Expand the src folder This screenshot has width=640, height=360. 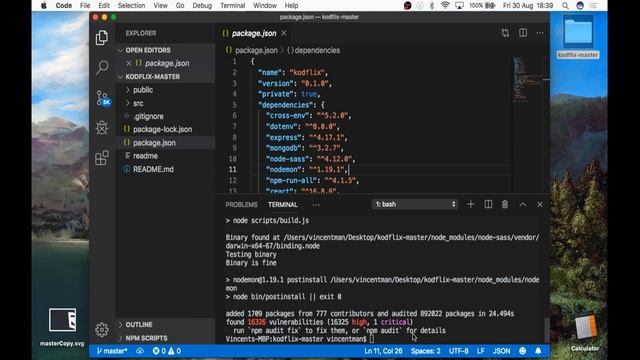165,103
